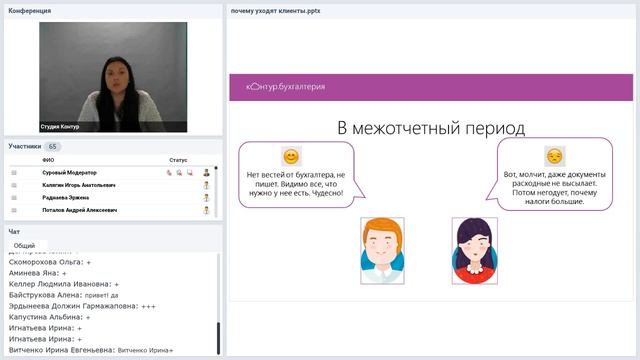Click chat message from Капустина Альбина
The width and height of the screenshot is (640, 360).
click(x=49, y=317)
